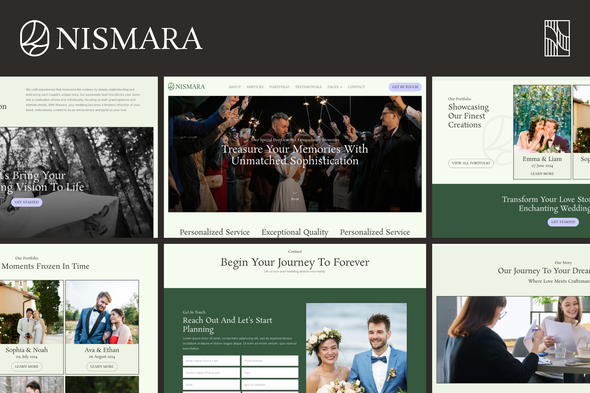
Task: Click the 'Showcasing Our Finest Creations' heading
Action: pos(468,116)
